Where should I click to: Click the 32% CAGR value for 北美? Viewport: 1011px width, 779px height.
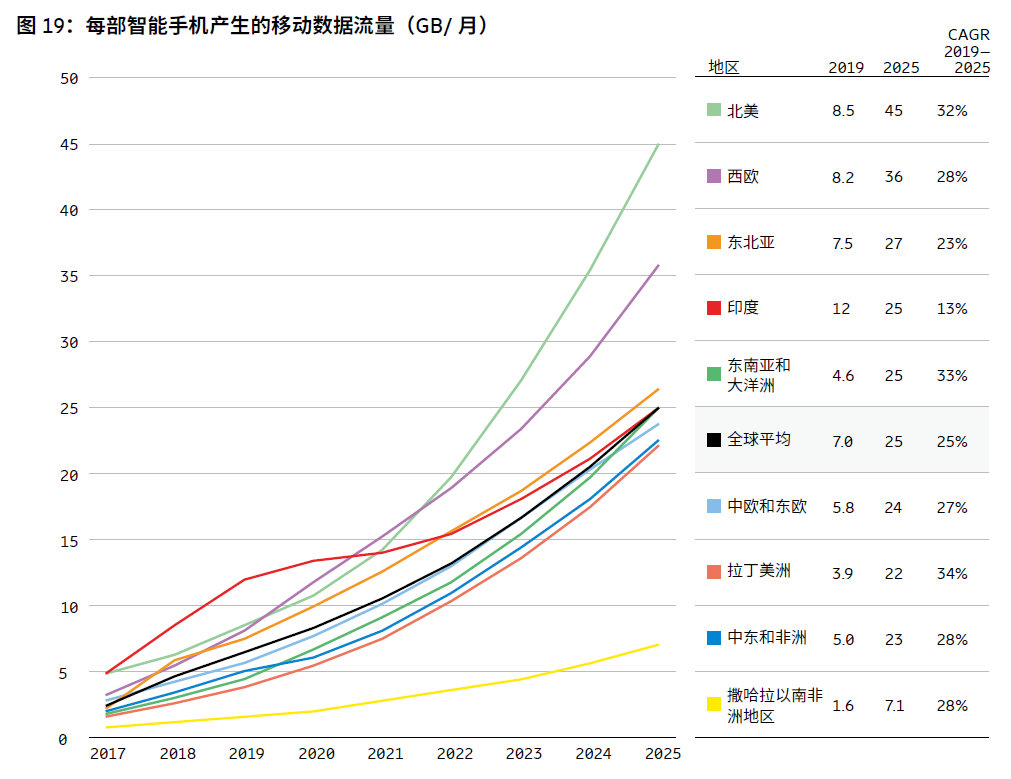[952, 111]
